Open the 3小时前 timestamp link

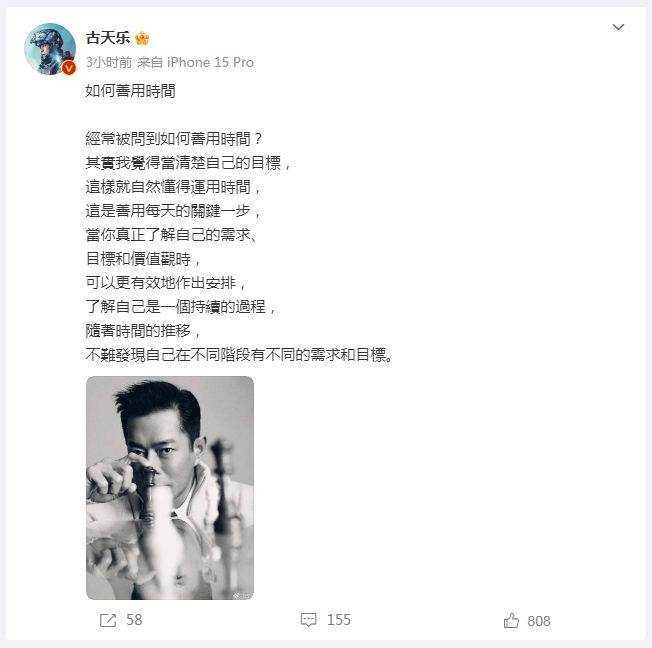coord(109,62)
